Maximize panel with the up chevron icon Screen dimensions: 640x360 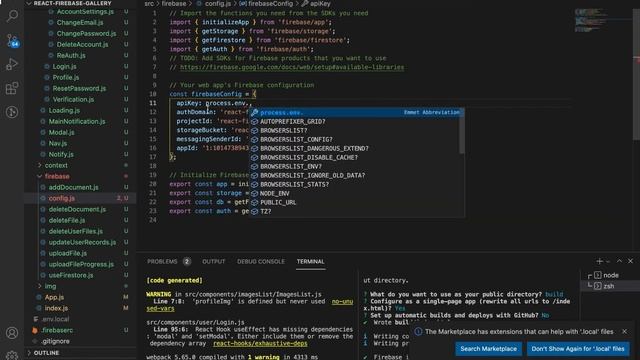[x=619, y=261]
